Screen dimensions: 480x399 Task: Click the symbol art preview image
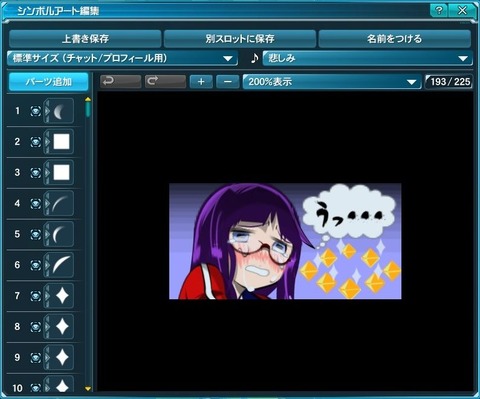click(x=285, y=241)
